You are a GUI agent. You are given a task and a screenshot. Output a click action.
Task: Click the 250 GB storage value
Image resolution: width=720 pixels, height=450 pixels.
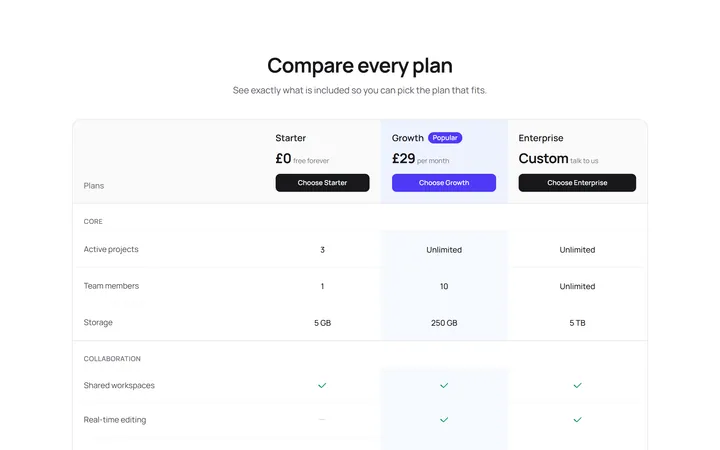tap(444, 323)
